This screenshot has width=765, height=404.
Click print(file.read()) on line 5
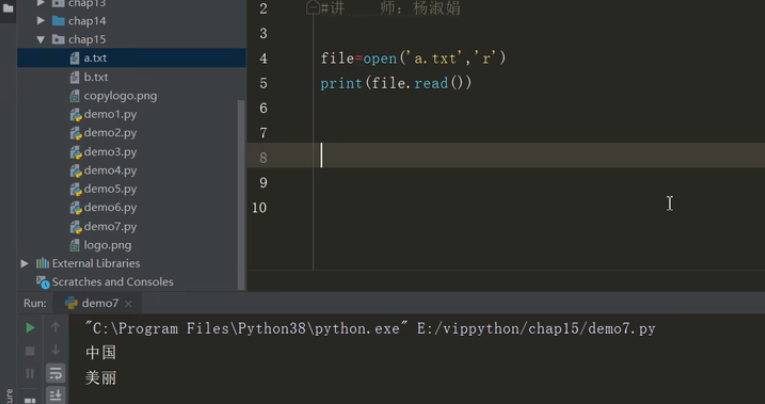[396, 83]
